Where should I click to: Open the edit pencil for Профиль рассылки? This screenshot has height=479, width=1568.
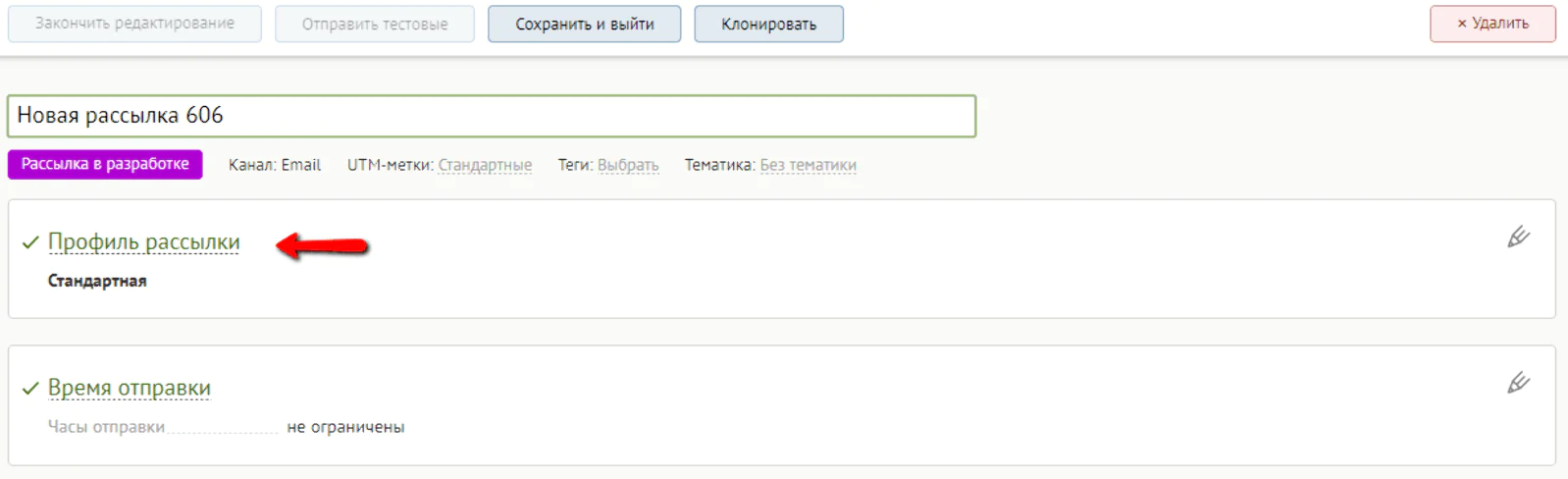pos(1518,237)
